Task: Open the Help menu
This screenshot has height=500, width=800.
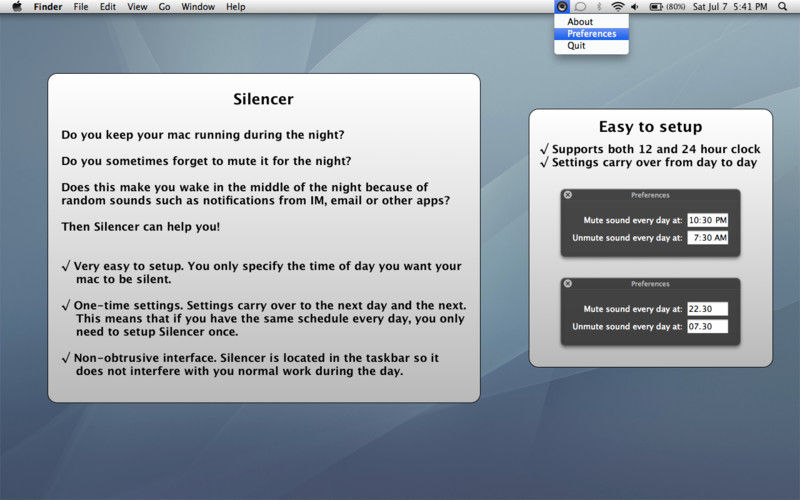Action: pos(236,7)
